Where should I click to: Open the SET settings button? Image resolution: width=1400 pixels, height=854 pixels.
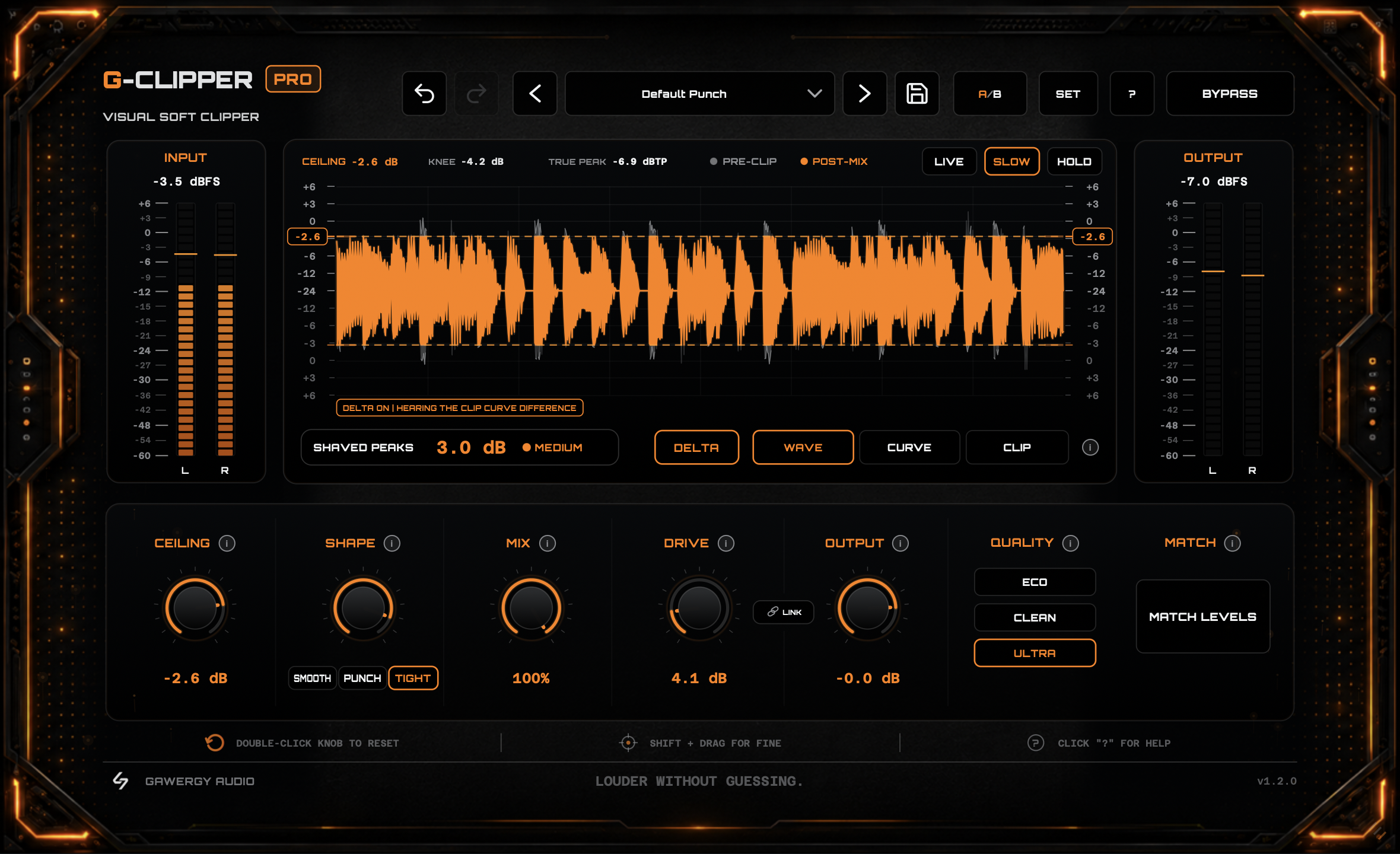[x=1068, y=94]
